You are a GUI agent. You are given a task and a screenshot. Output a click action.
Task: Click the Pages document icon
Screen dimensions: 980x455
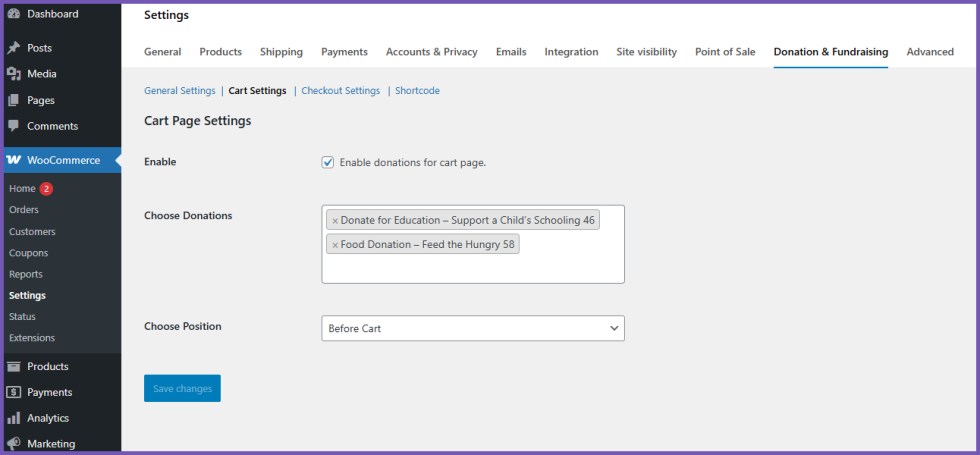14,100
